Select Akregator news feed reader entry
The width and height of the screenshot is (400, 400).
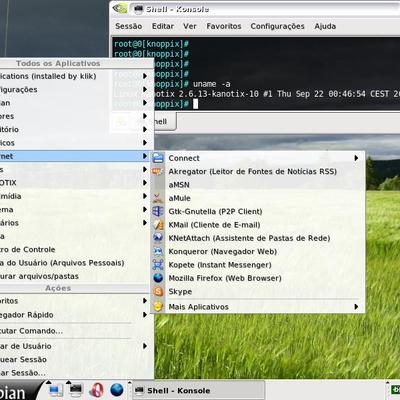click(258, 171)
